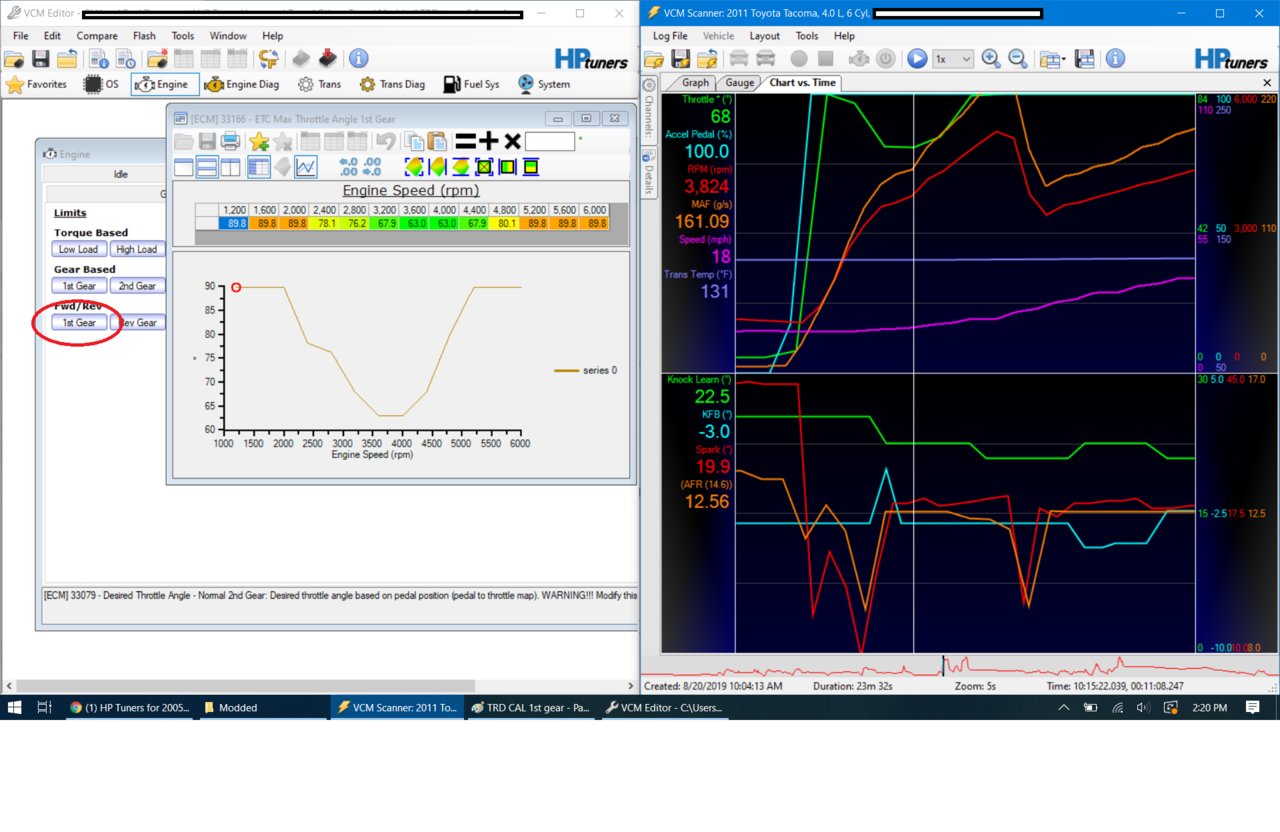Screen dimensions: 1280x832
Task: Click zoom out magnifier in VCM Scanner
Action: click(1017, 59)
